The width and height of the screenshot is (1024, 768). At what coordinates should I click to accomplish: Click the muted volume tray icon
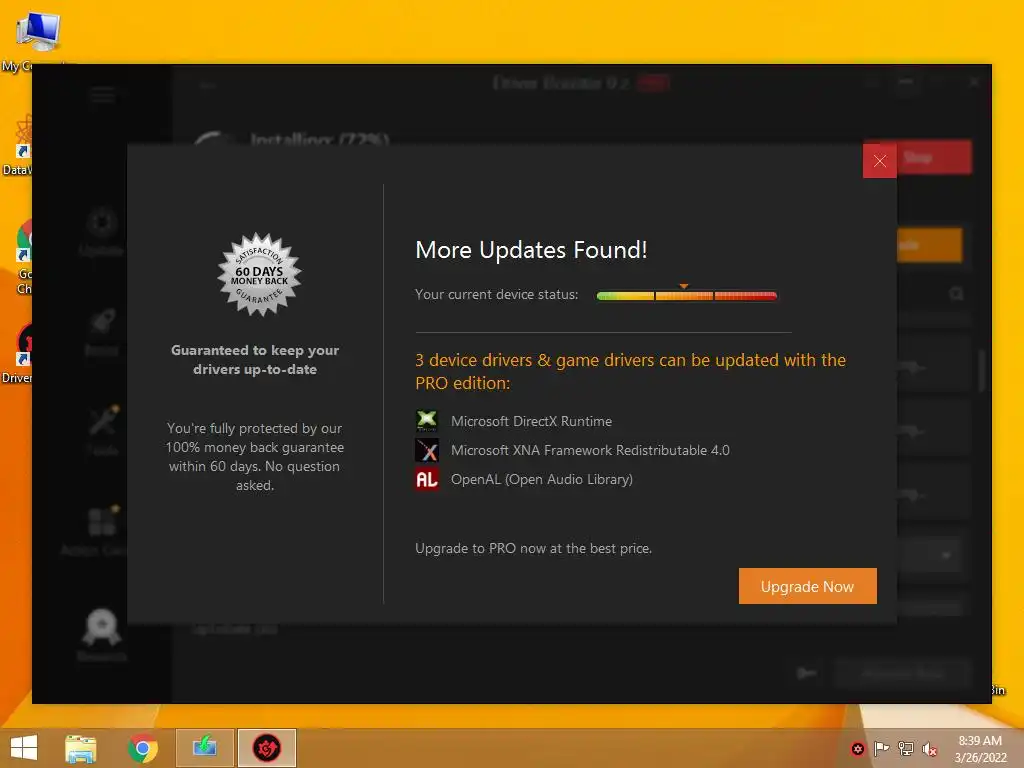pyautogui.click(x=929, y=749)
